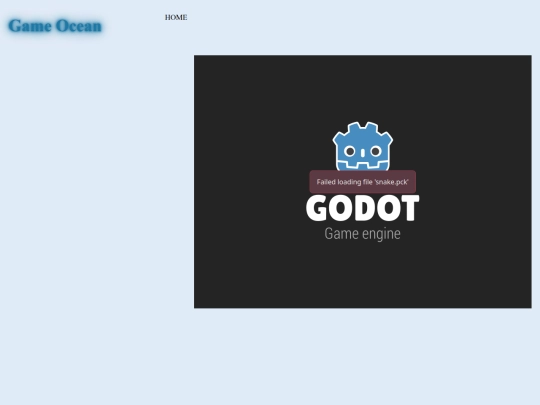
Task: Click the GODOT wordmark in the game canvas
Action: click(x=363, y=208)
